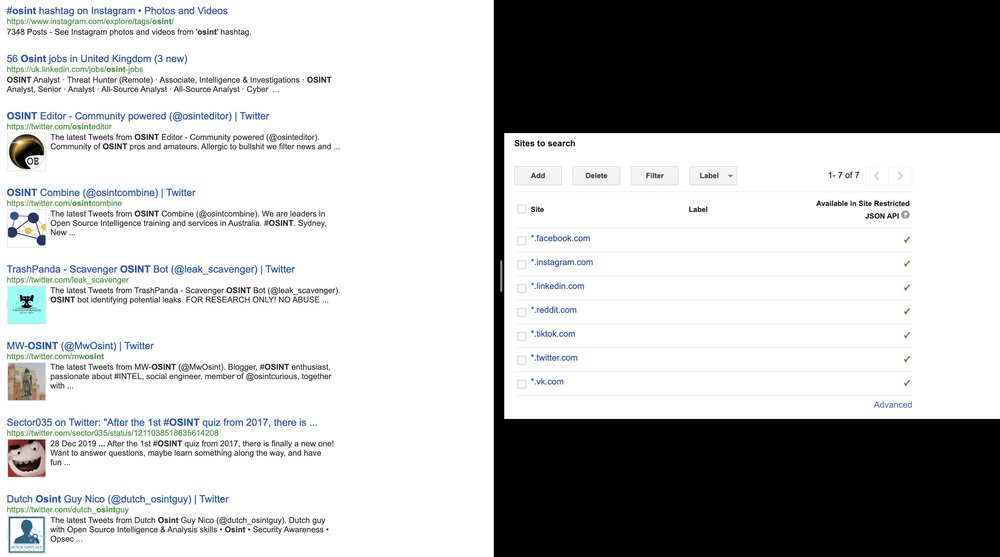Viewport: 1000px width, 557px height.
Task: Check the *.facebook.com checkbox
Action: pos(521,241)
